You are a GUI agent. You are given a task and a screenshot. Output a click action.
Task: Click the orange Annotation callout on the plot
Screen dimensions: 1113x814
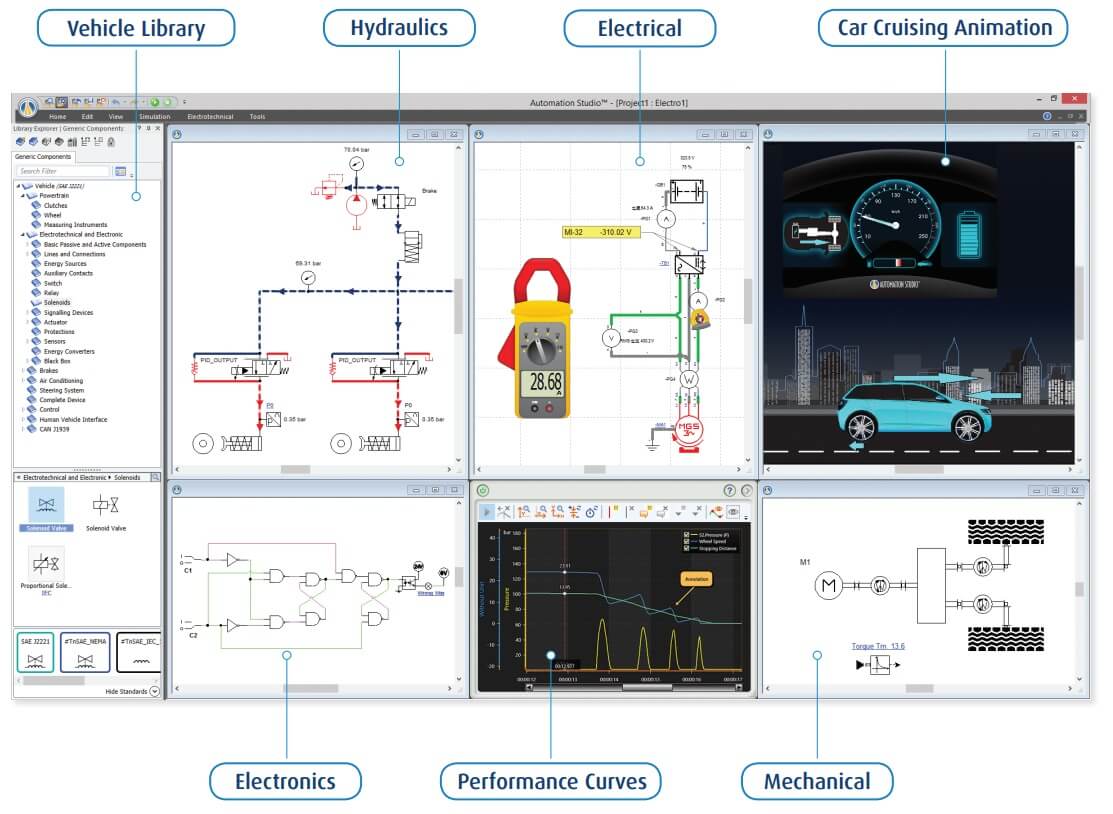tap(696, 579)
